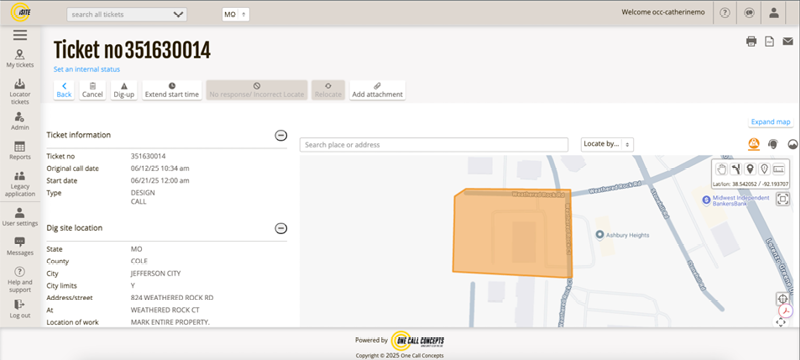Click the city value JEFFERSON CITY

[x=156, y=273]
